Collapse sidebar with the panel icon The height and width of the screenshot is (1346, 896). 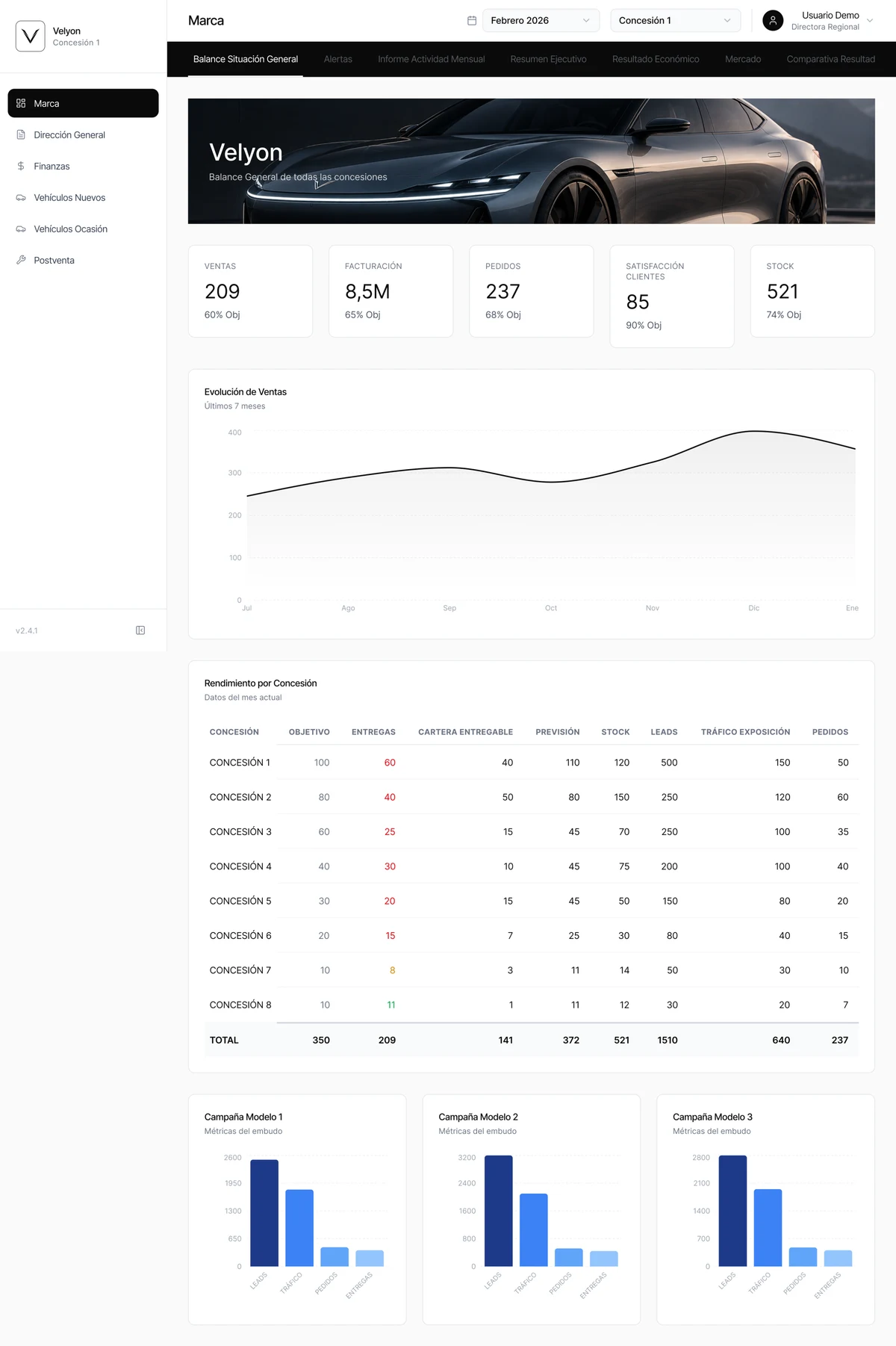coord(140,630)
